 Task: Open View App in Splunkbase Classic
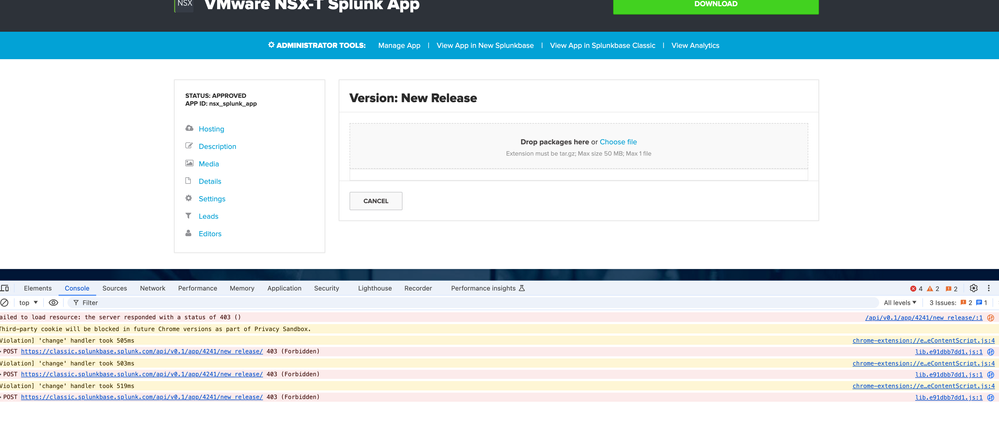(x=602, y=45)
